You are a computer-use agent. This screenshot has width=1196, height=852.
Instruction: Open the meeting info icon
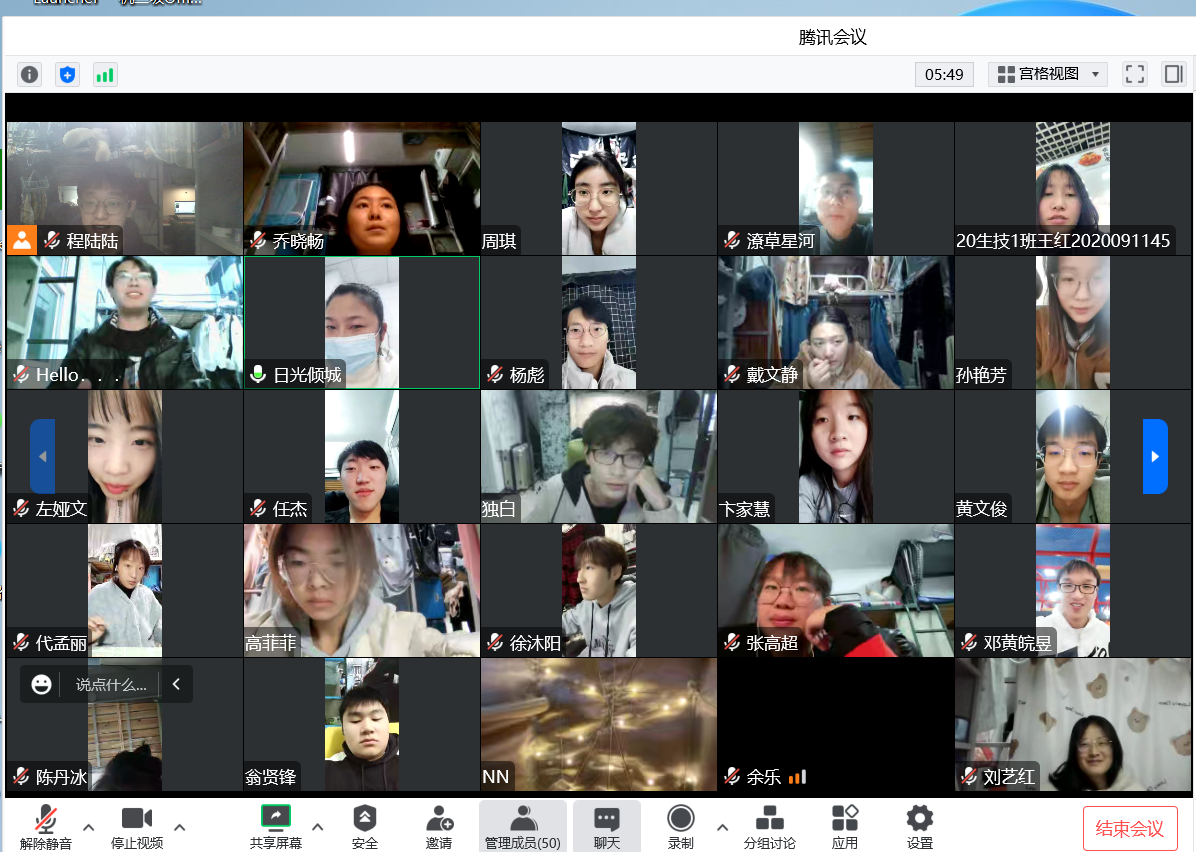30,74
